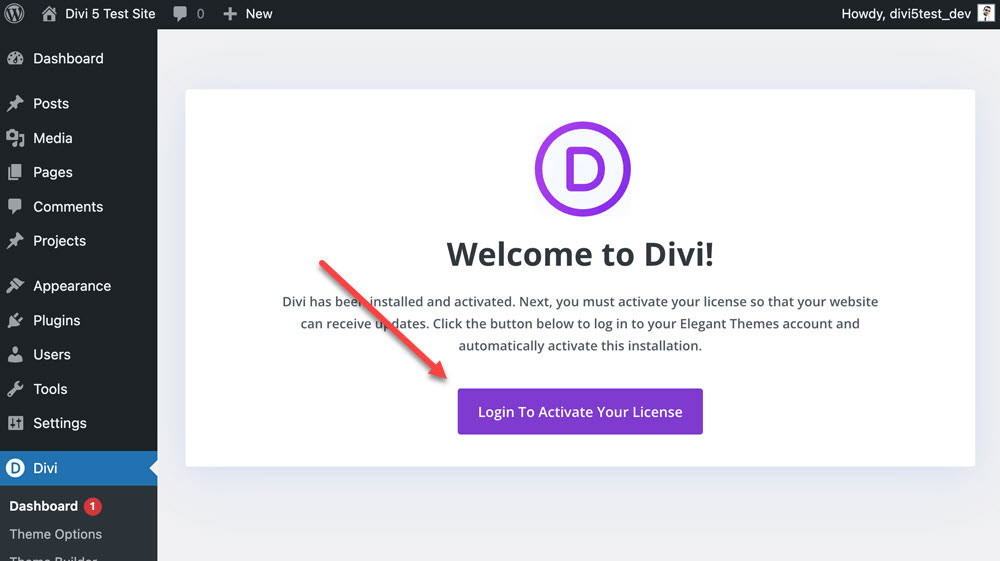Open the Comments menu in sidebar
The height and width of the screenshot is (561, 1000).
coord(68,207)
